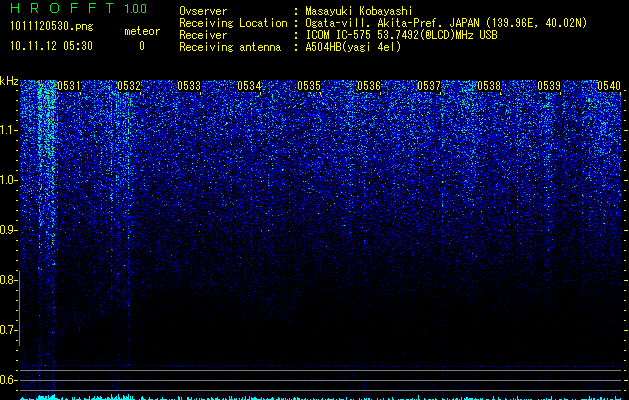Click the 0535 time marker
Screen dimensions: 629x400
309,86
